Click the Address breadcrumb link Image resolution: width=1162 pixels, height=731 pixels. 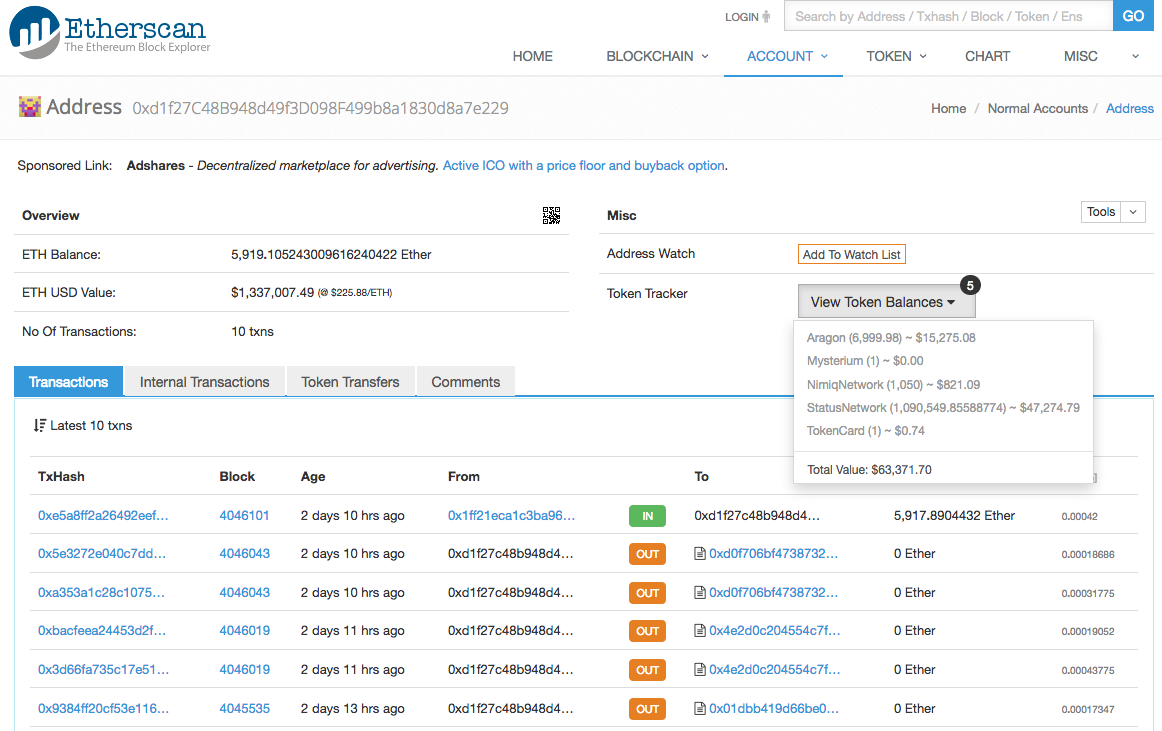coord(1129,108)
